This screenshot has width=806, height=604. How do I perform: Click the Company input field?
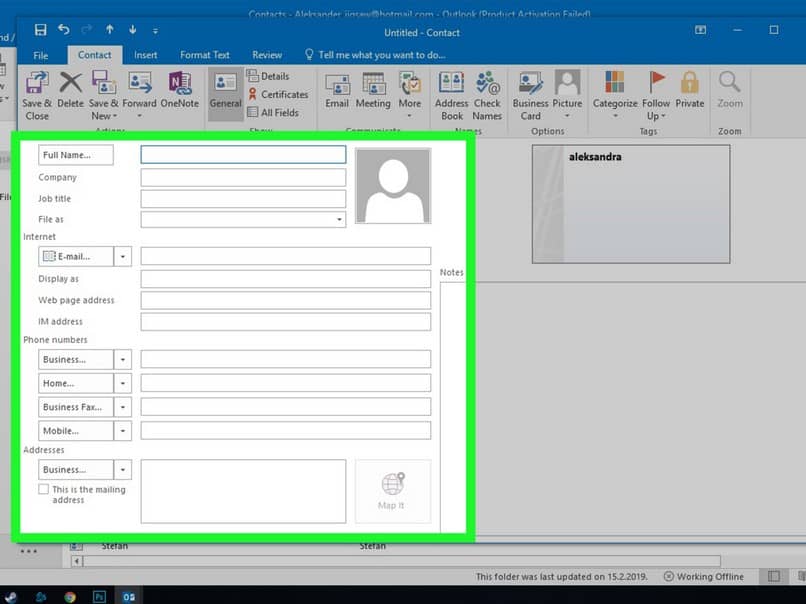[x=243, y=178]
